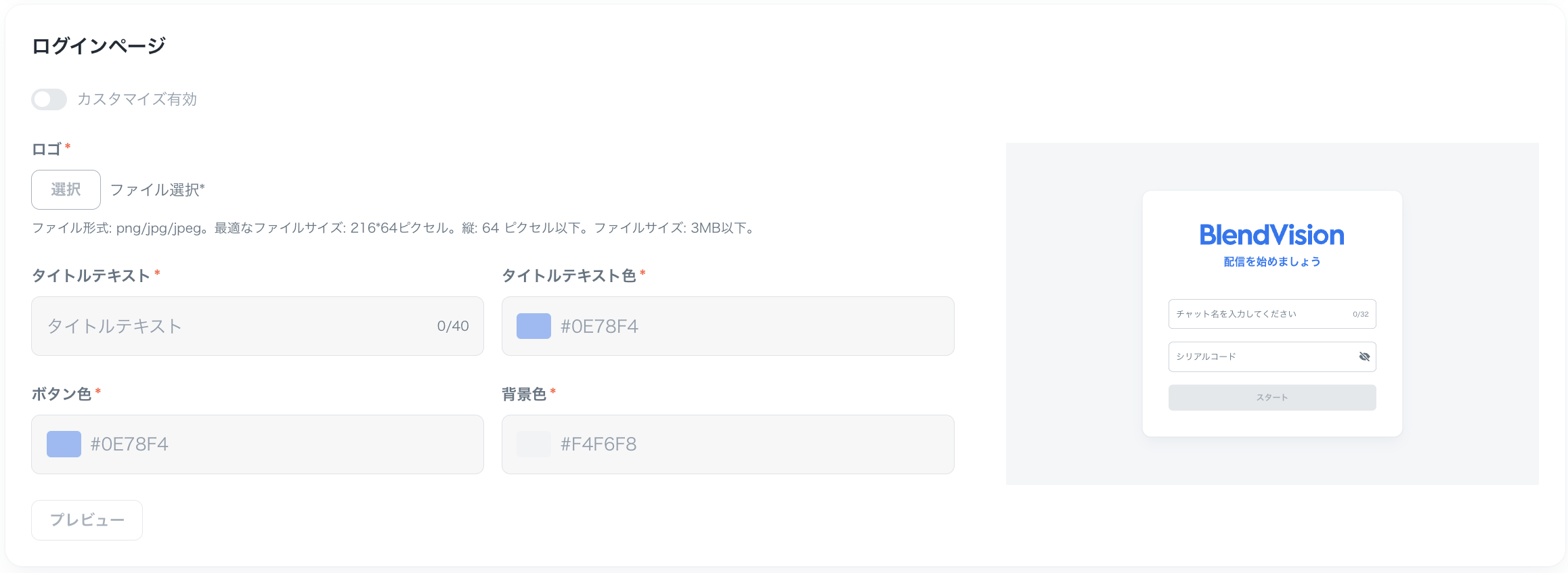Click the タイトルテキスト色 hex value field

click(x=745, y=326)
